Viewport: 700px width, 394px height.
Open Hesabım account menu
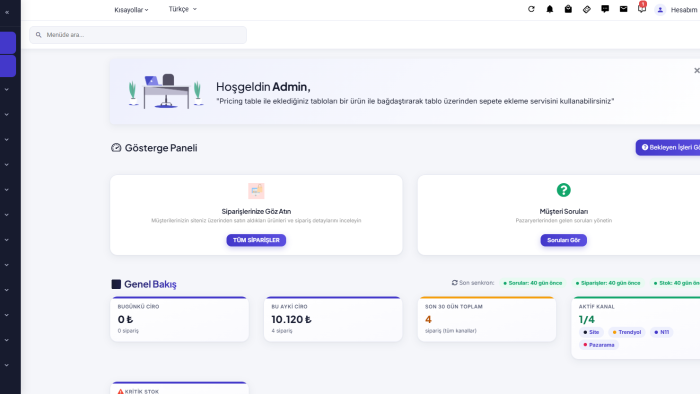[x=684, y=10]
